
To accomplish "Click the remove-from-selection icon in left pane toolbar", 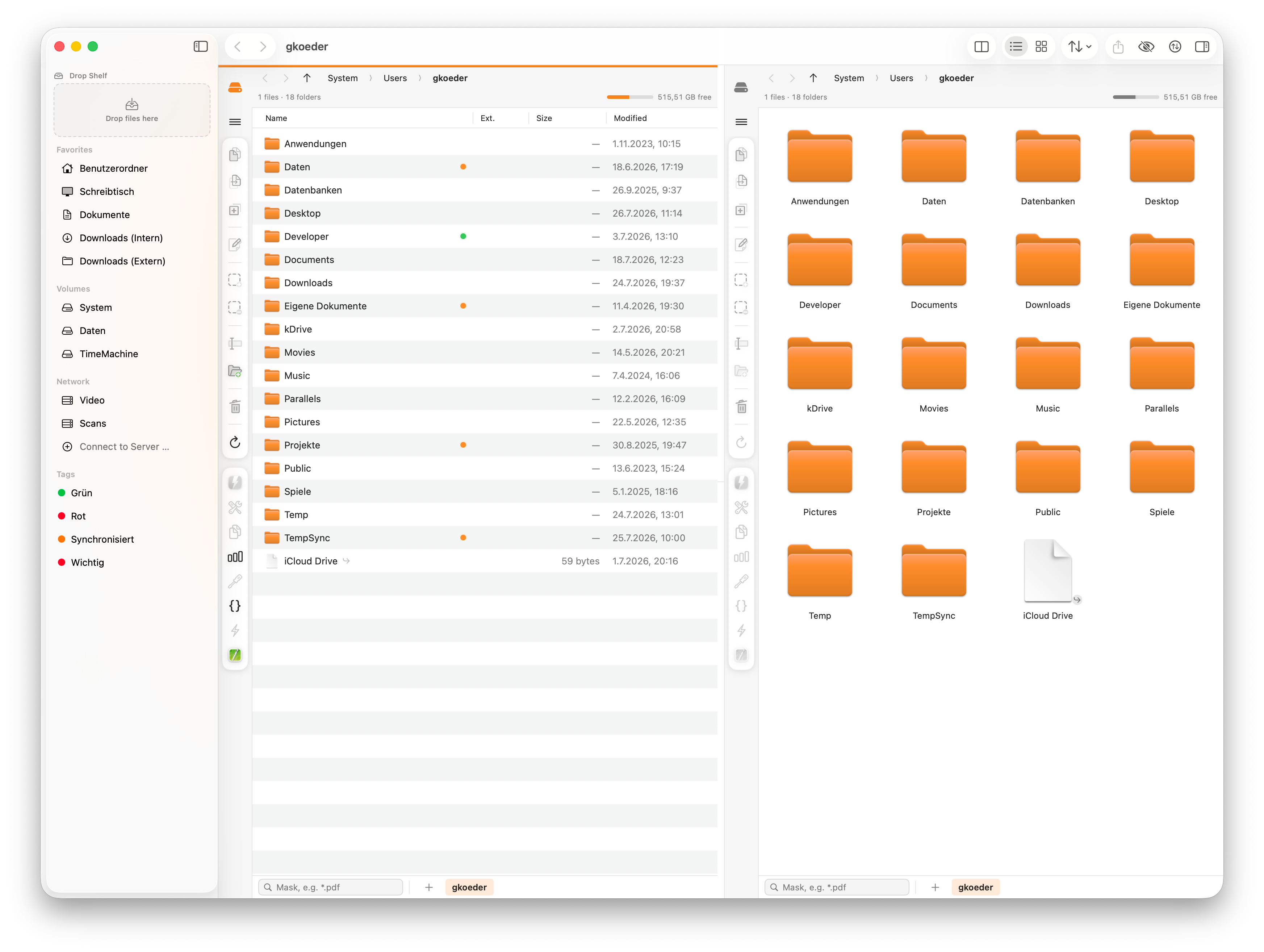I will [235, 308].
